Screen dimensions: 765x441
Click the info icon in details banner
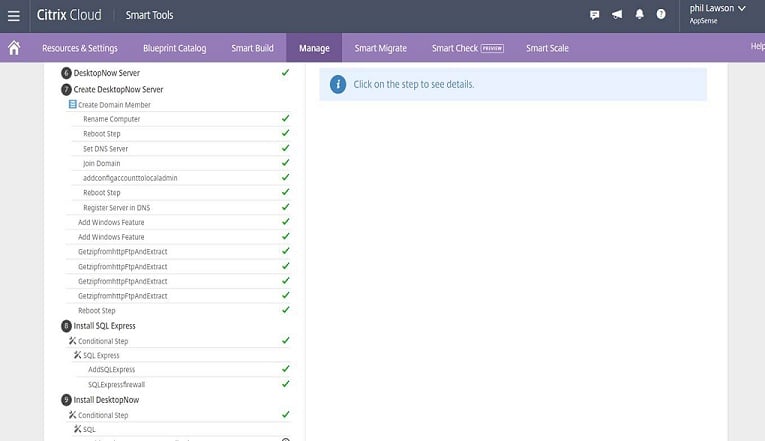click(338, 84)
